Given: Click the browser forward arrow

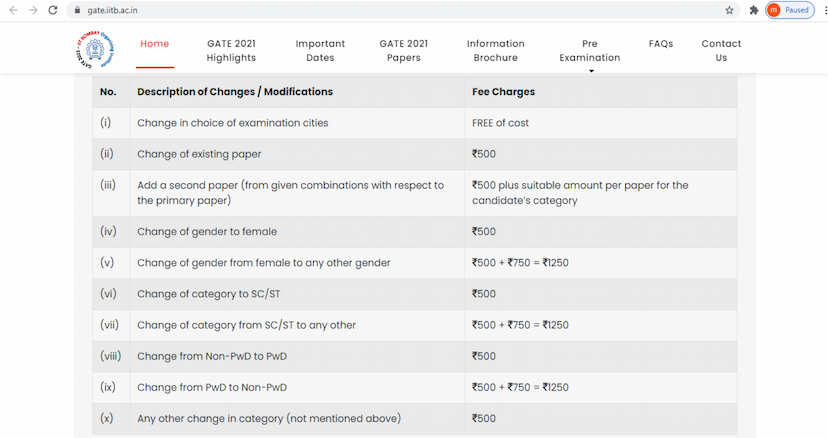Looking at the screenshot, I should pos(33,10).
